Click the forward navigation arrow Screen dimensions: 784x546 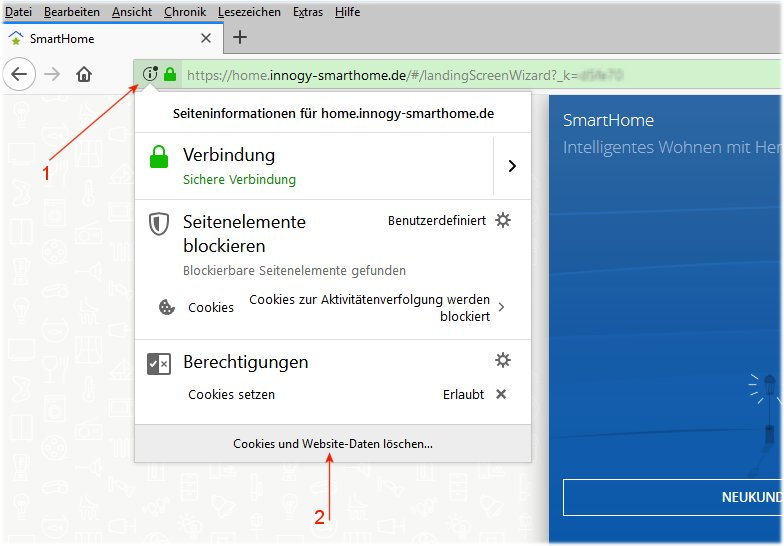(52, 74)
